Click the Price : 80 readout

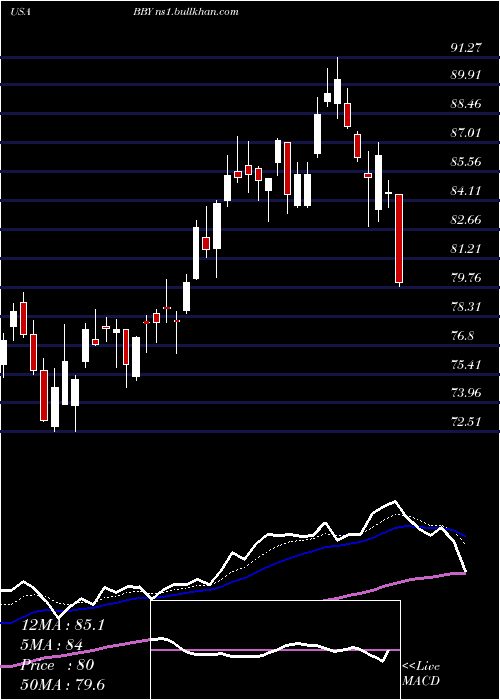[x=57, y=665]
